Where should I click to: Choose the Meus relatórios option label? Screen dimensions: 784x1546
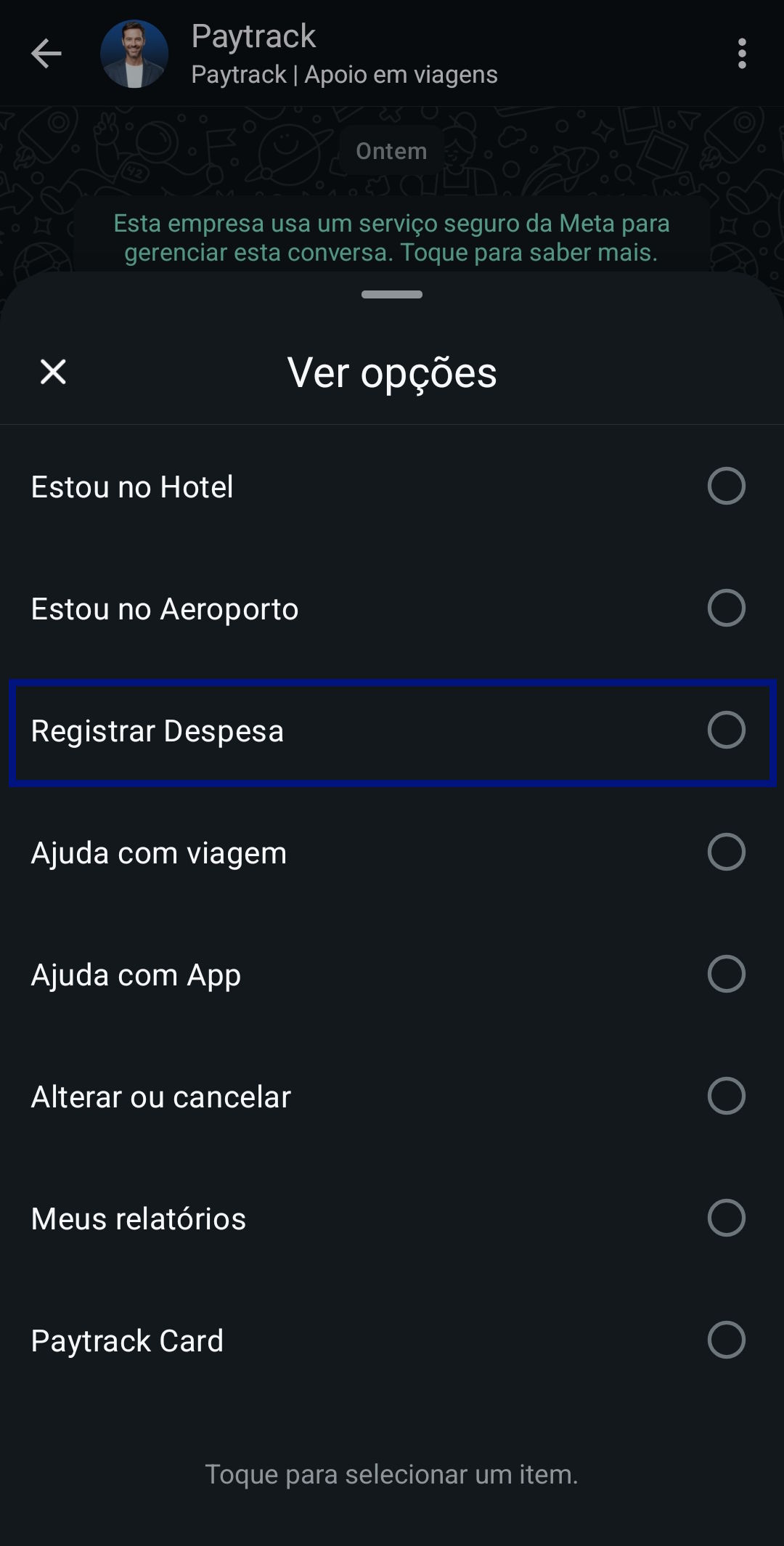coord(139,1219)
